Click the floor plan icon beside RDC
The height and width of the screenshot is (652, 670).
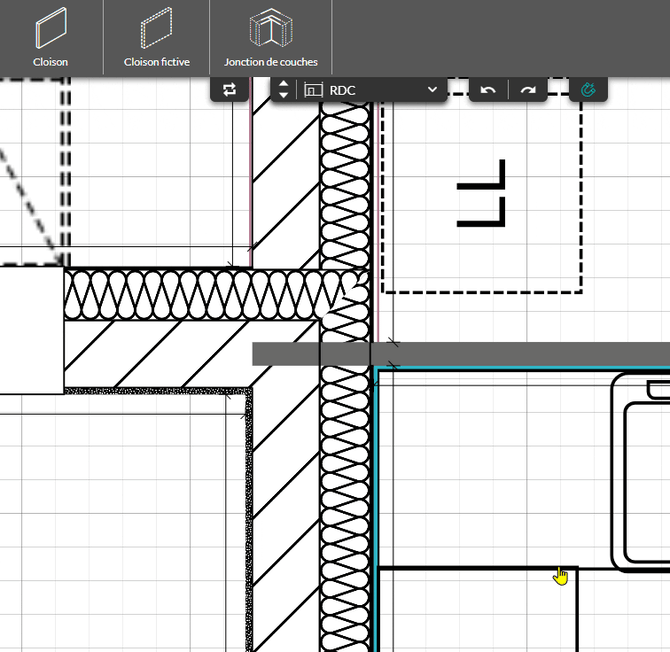pyautogui.click(x=313, y=90)
